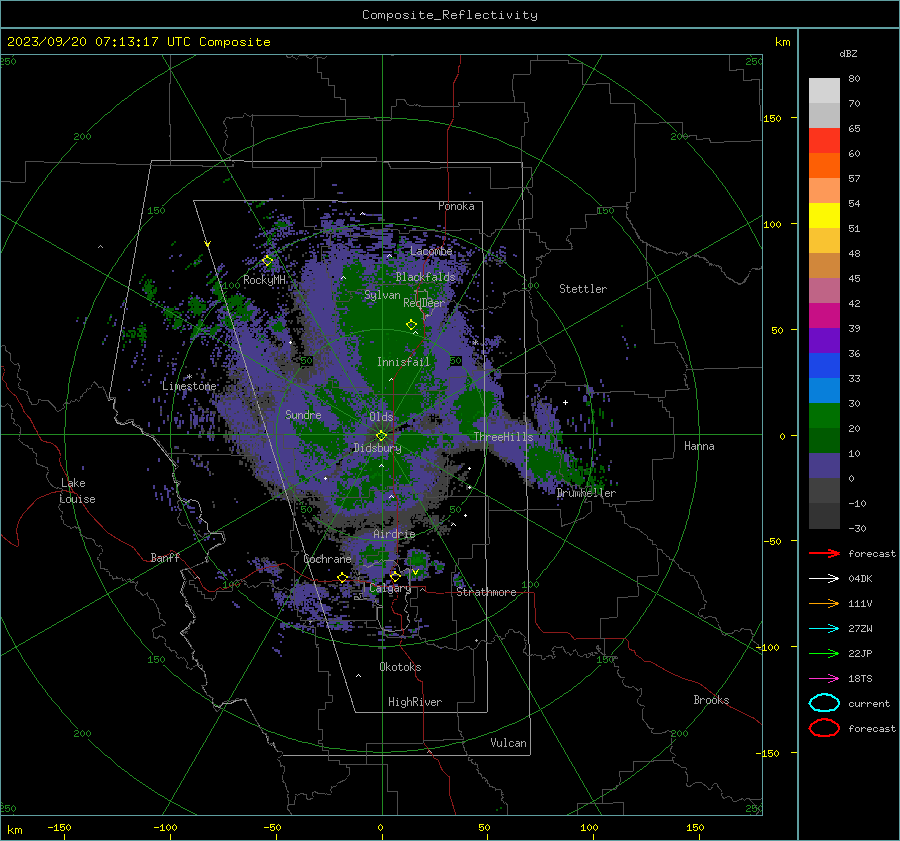Screen dimensions: 900x841
Task: Click the Composite_Reflectivity title text
Action: [x=449, y=15]
